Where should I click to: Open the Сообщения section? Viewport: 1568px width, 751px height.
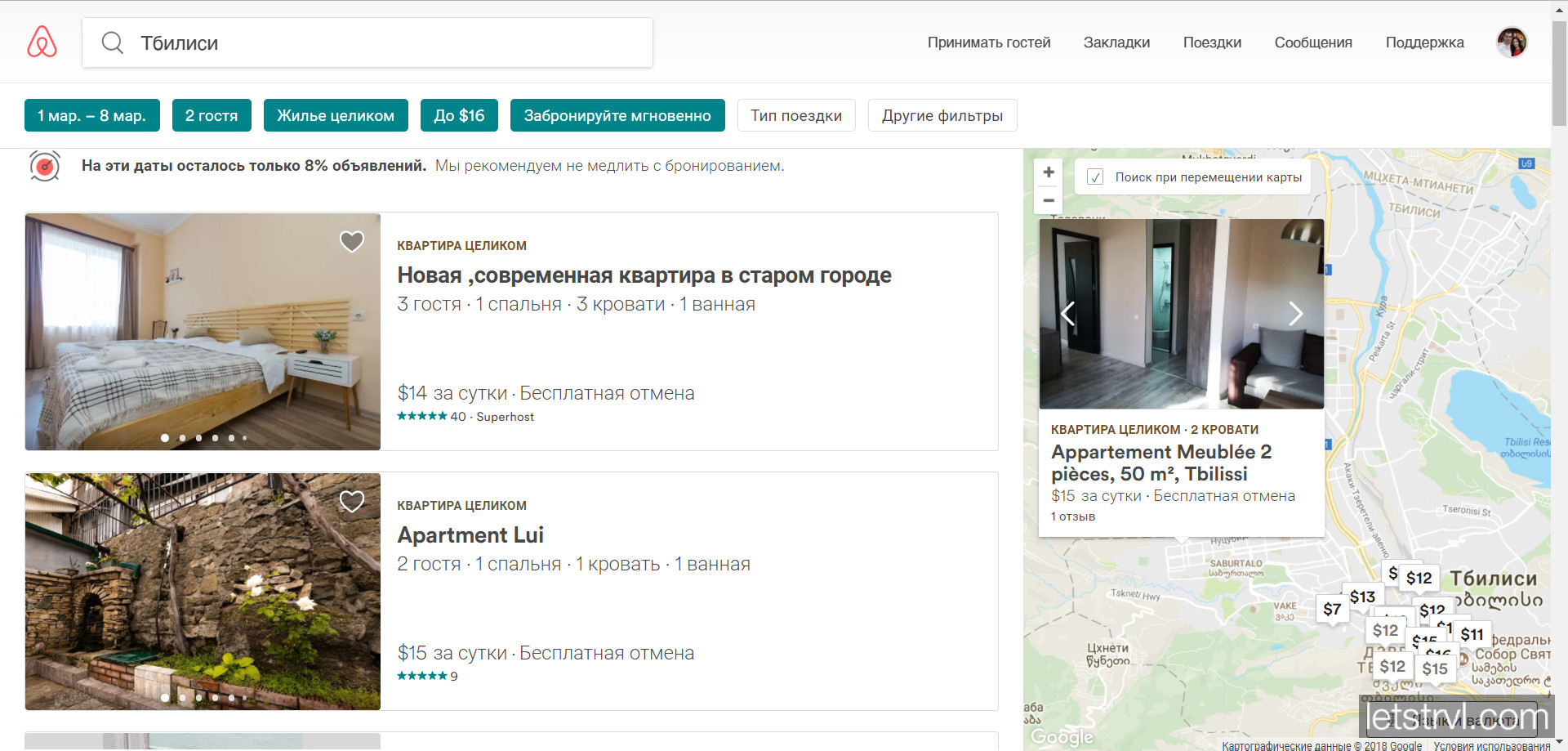[1312, 42]
